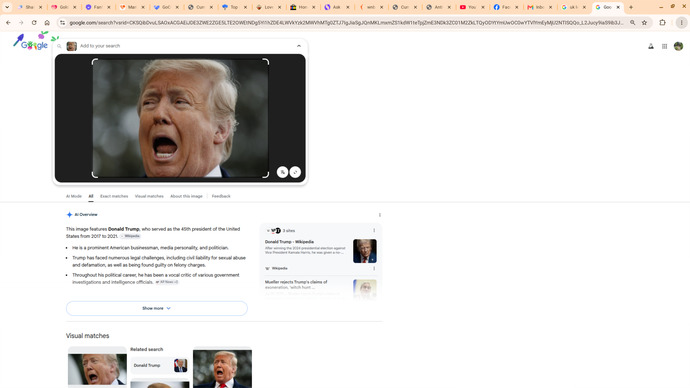690x388 pixels.
Task: Click the expand-arrows round button on the image
Action: 295,172
